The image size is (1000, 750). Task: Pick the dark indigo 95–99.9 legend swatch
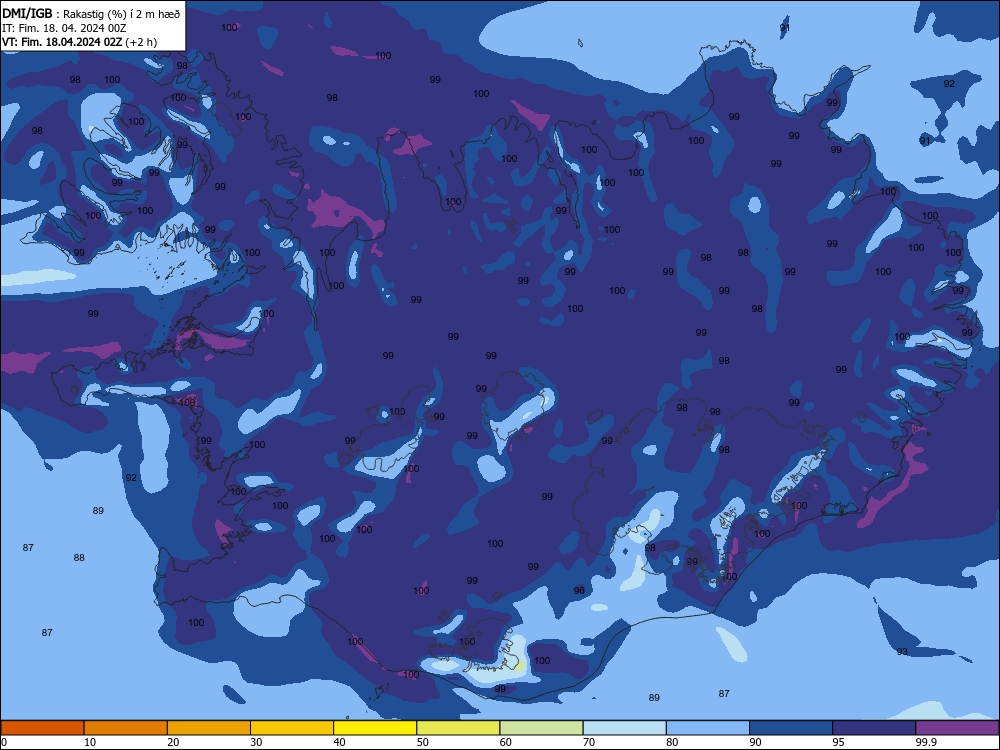point(874,728)
